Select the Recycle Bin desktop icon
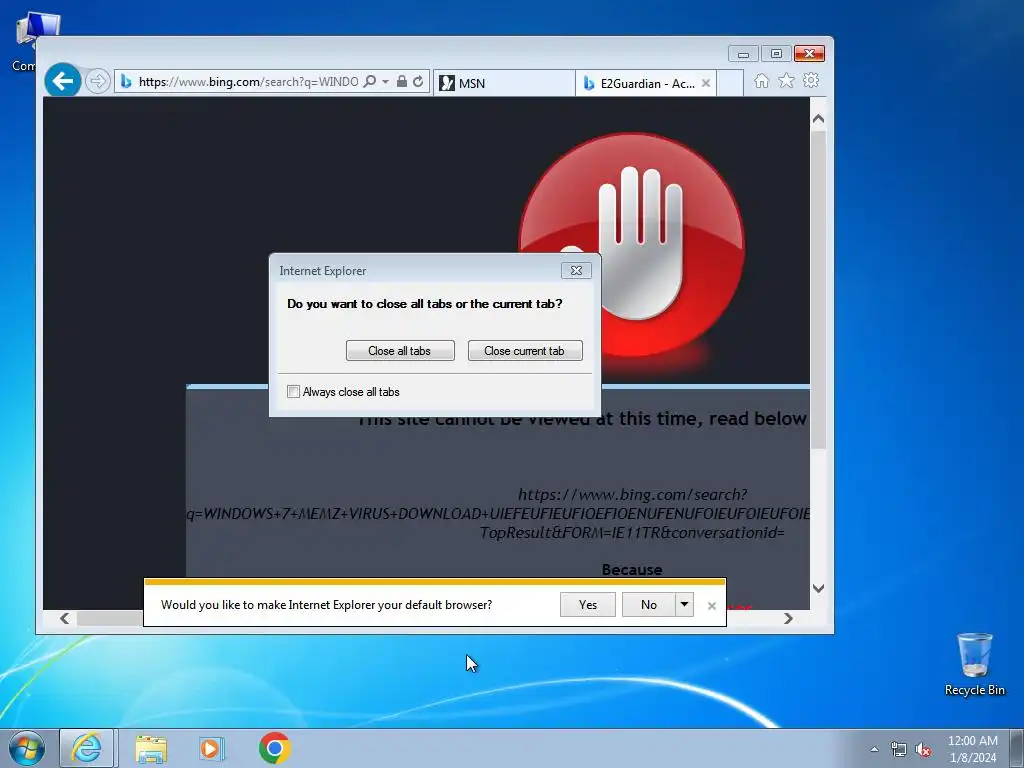The height and width of the screenshot is (768, 1024). click(x=974, y=664)
